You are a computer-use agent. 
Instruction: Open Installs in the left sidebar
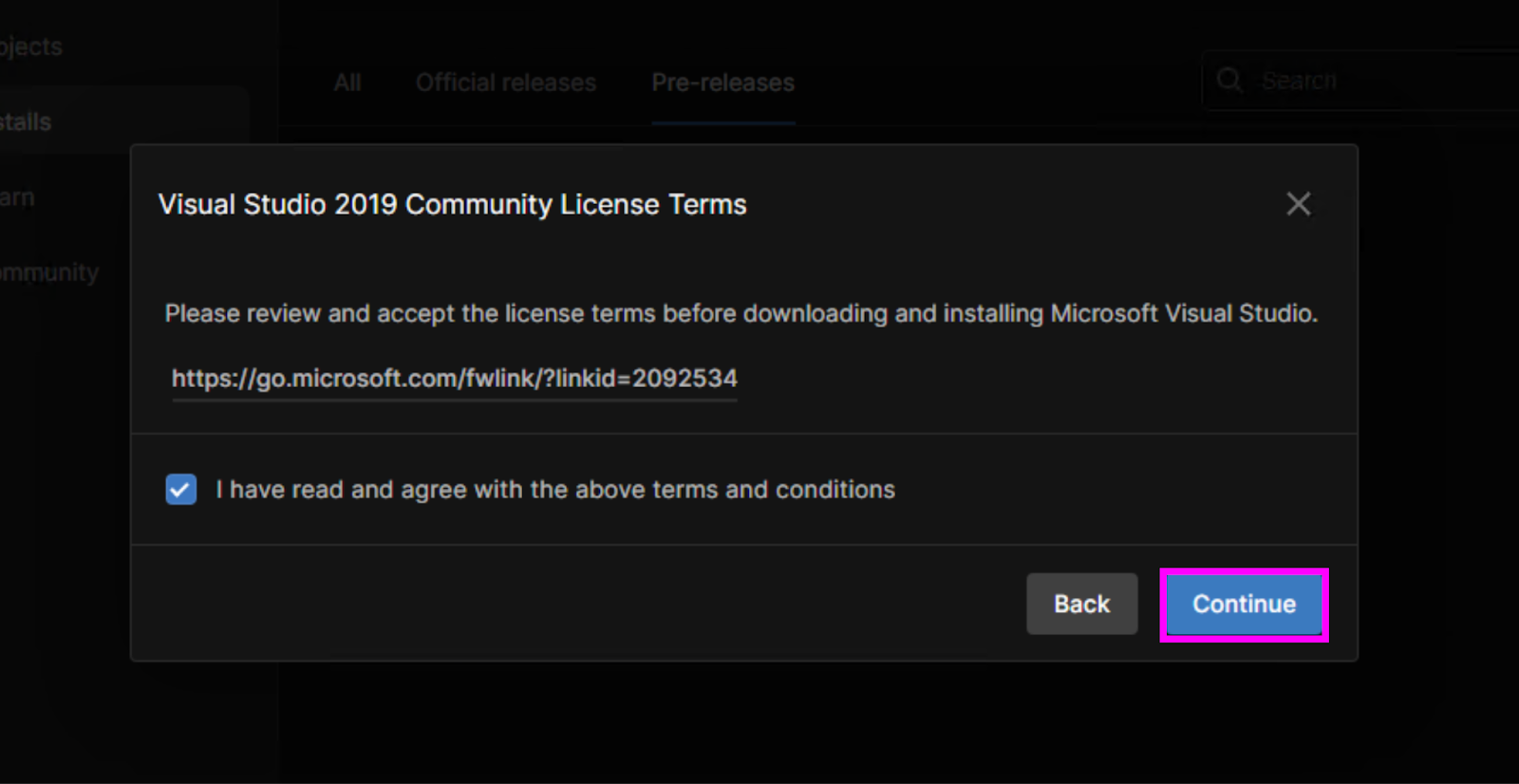pyautogui.click(x=27, y=121)
